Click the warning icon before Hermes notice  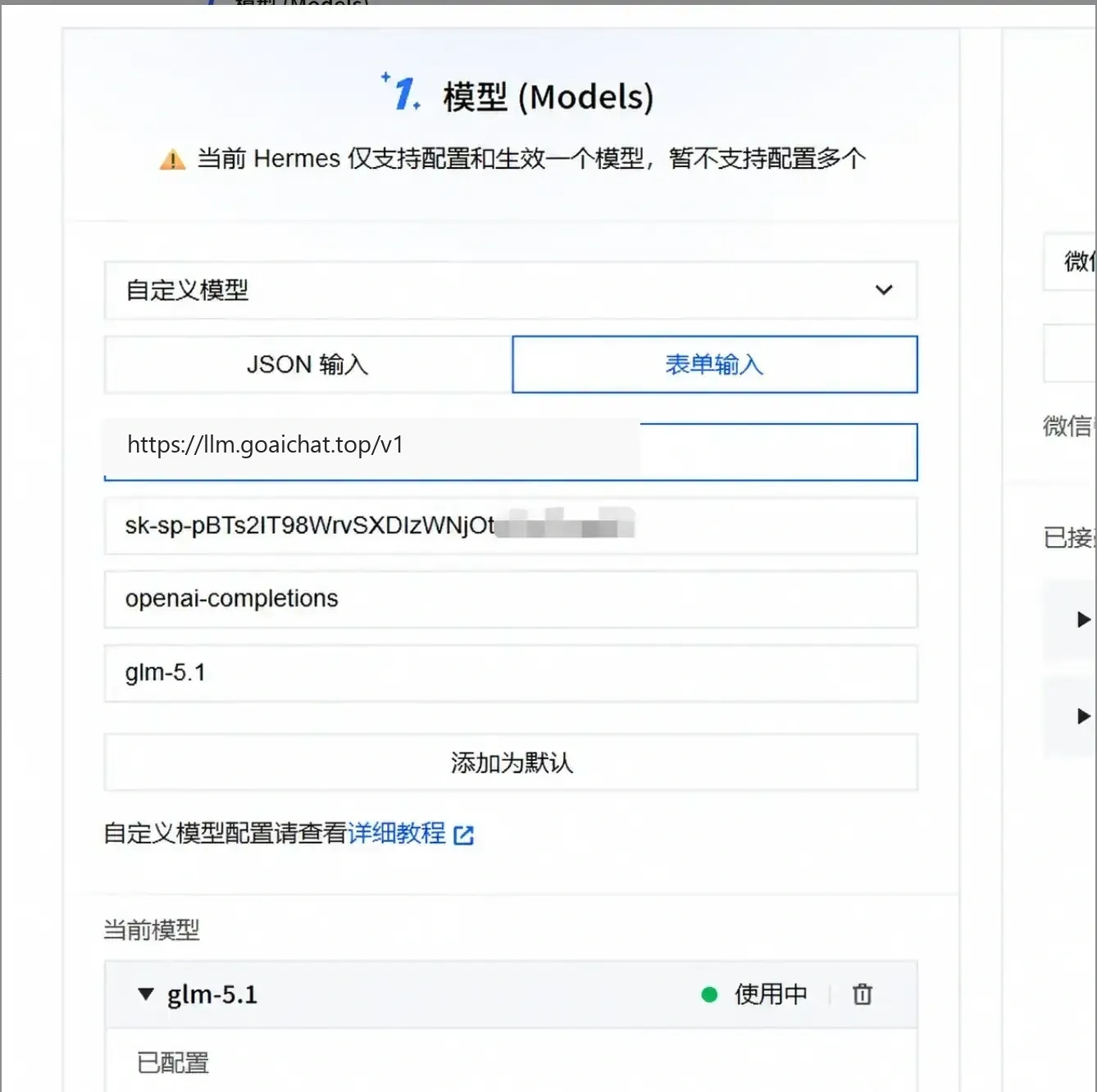tap(172, 159)
